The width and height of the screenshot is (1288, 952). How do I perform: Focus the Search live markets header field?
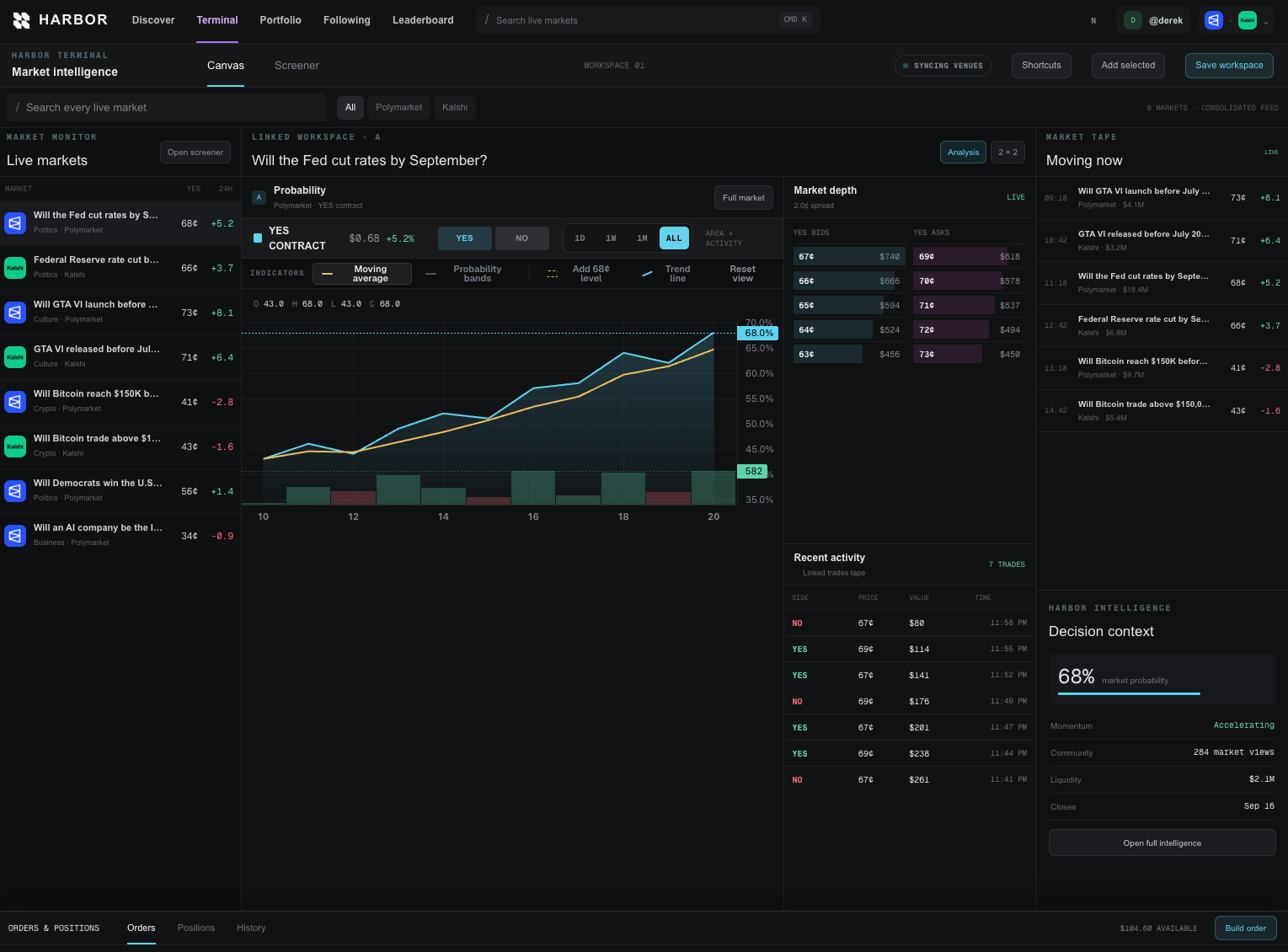click(649, 19)
